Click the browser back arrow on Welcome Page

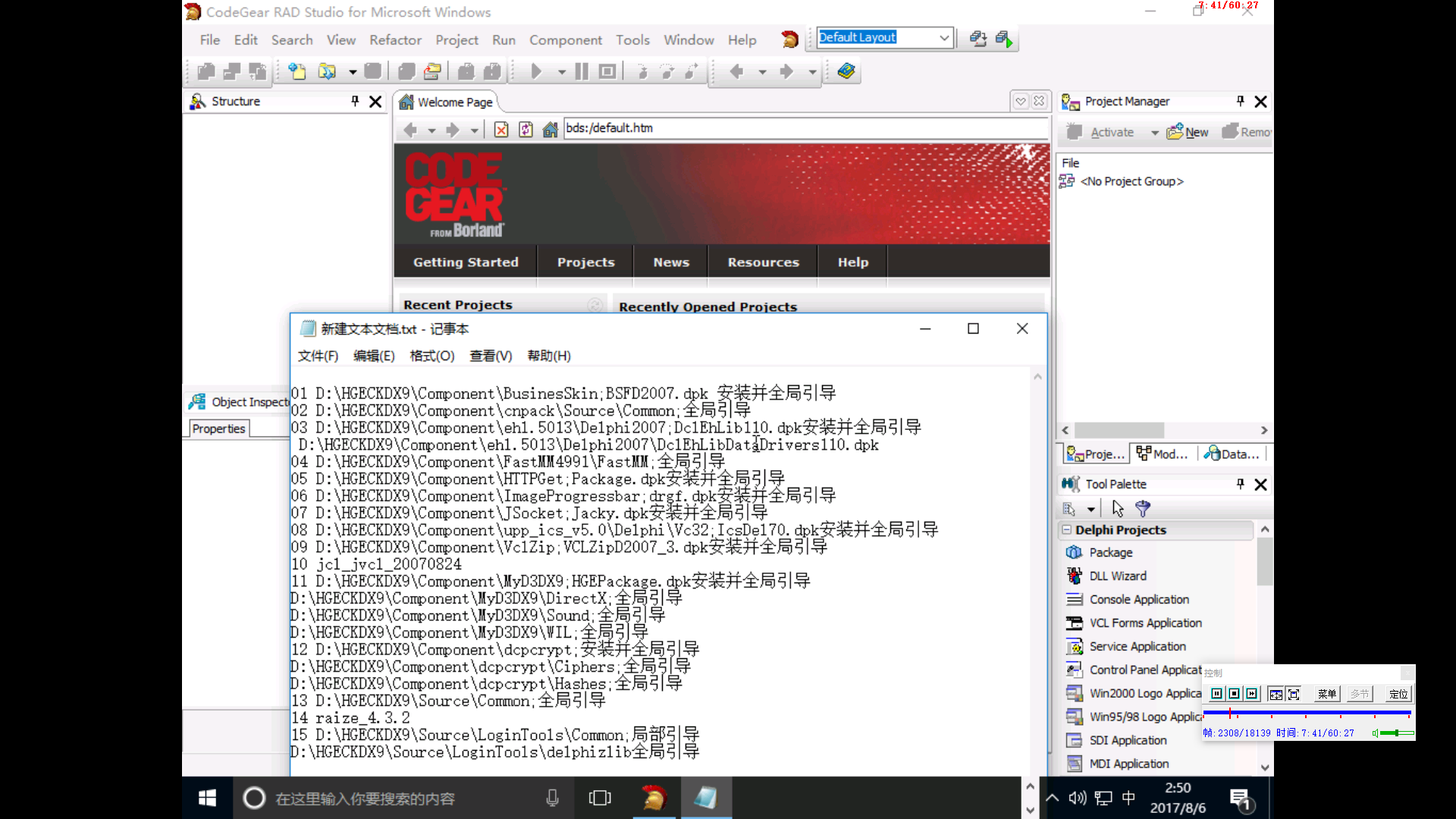coord(410,130)
